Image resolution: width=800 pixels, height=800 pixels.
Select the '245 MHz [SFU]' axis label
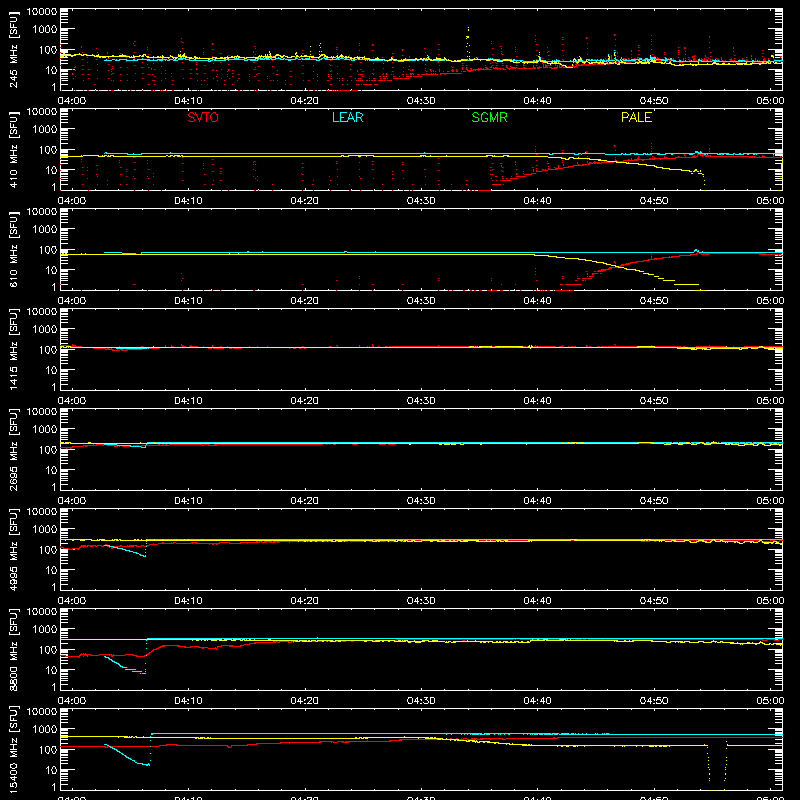(13, 49)
